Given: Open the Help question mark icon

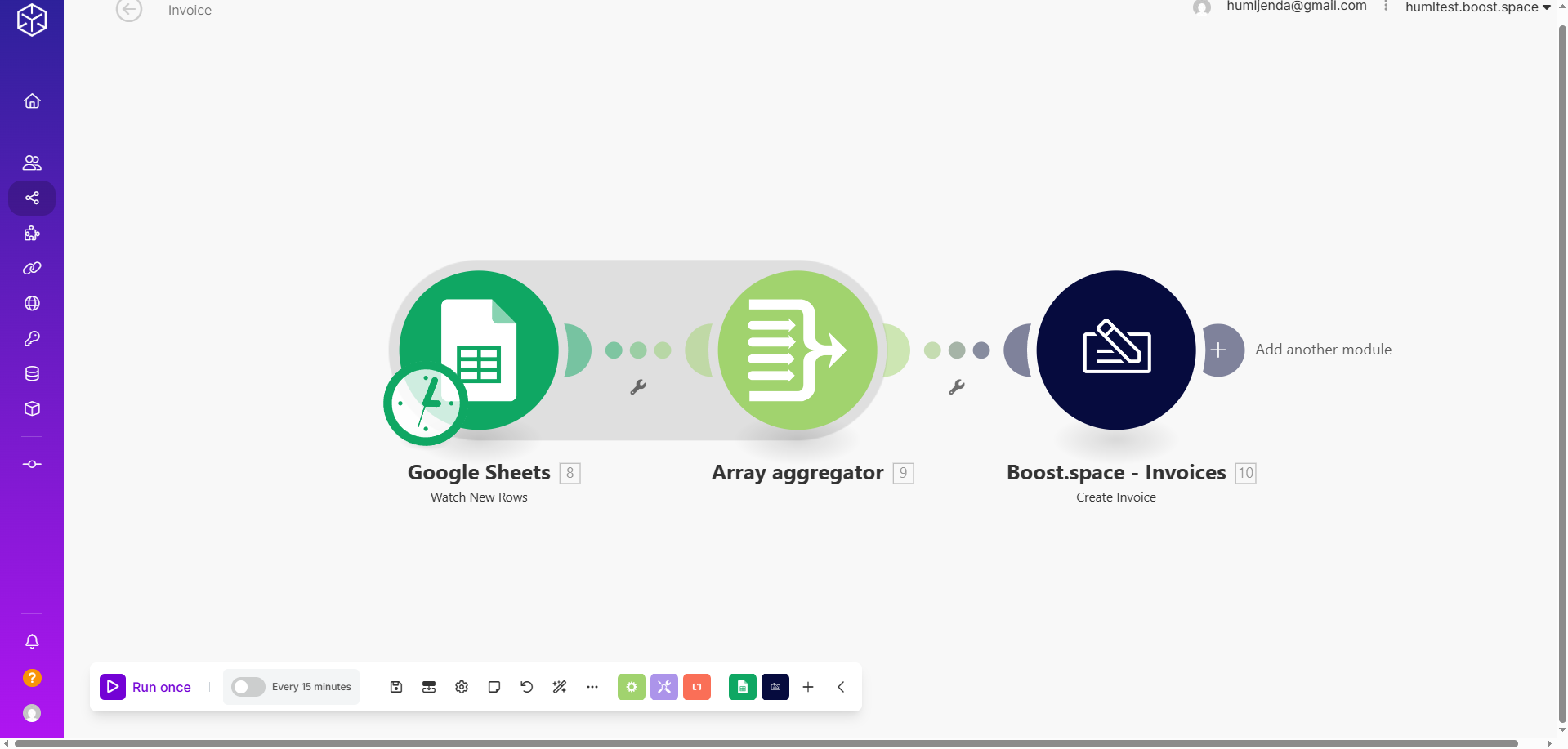Looking at the screenshot, I should pyautogui.click(x=32, y=678).
